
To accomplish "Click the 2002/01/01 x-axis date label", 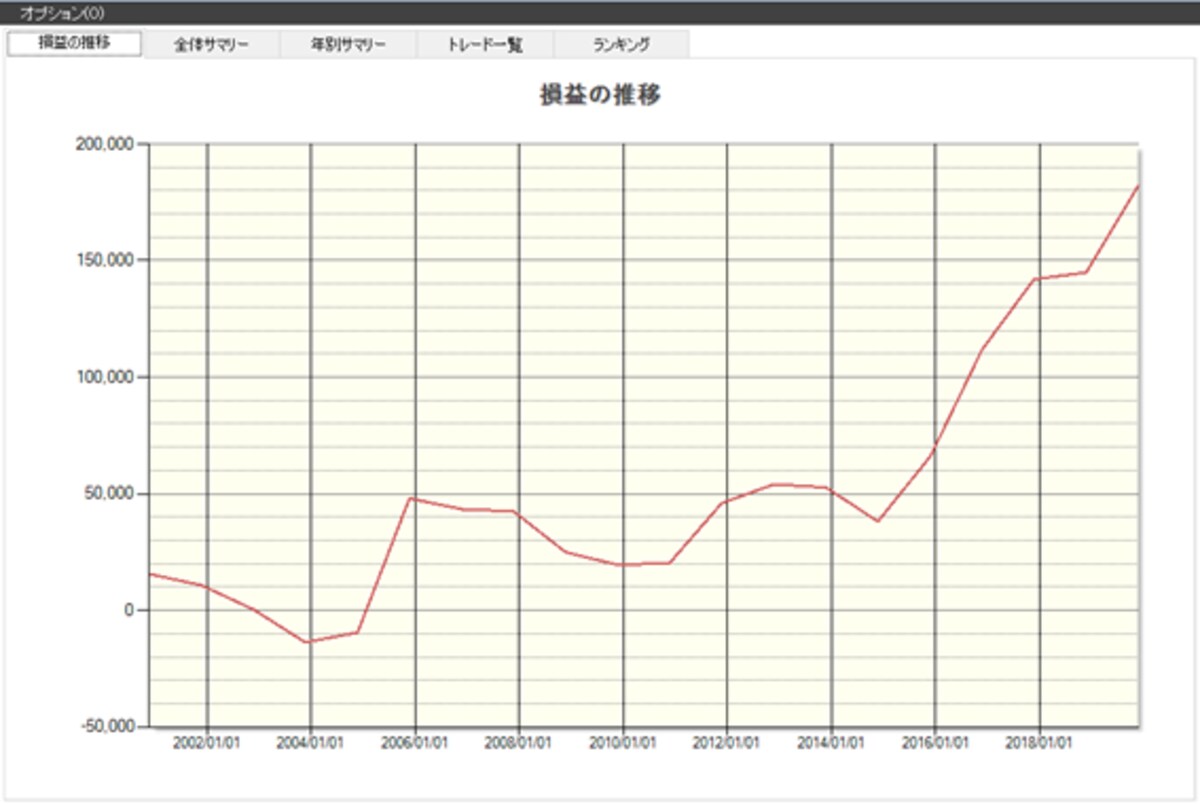I will [x=207, y=743].
